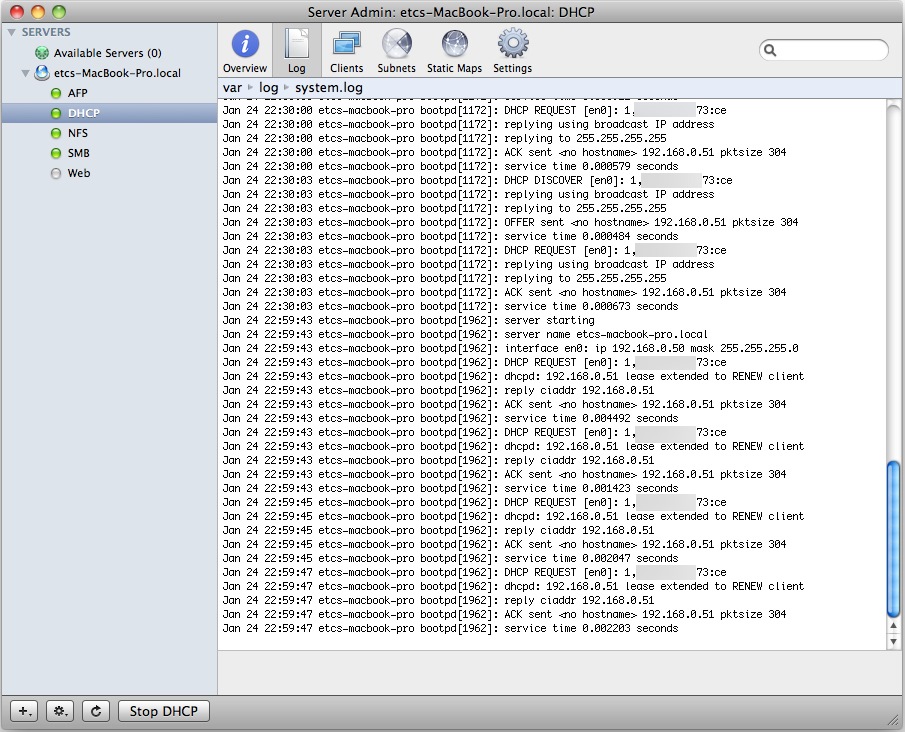Open the Clients toolbar icon
This screenshot has height=732, width=905.
coord(346,44)
